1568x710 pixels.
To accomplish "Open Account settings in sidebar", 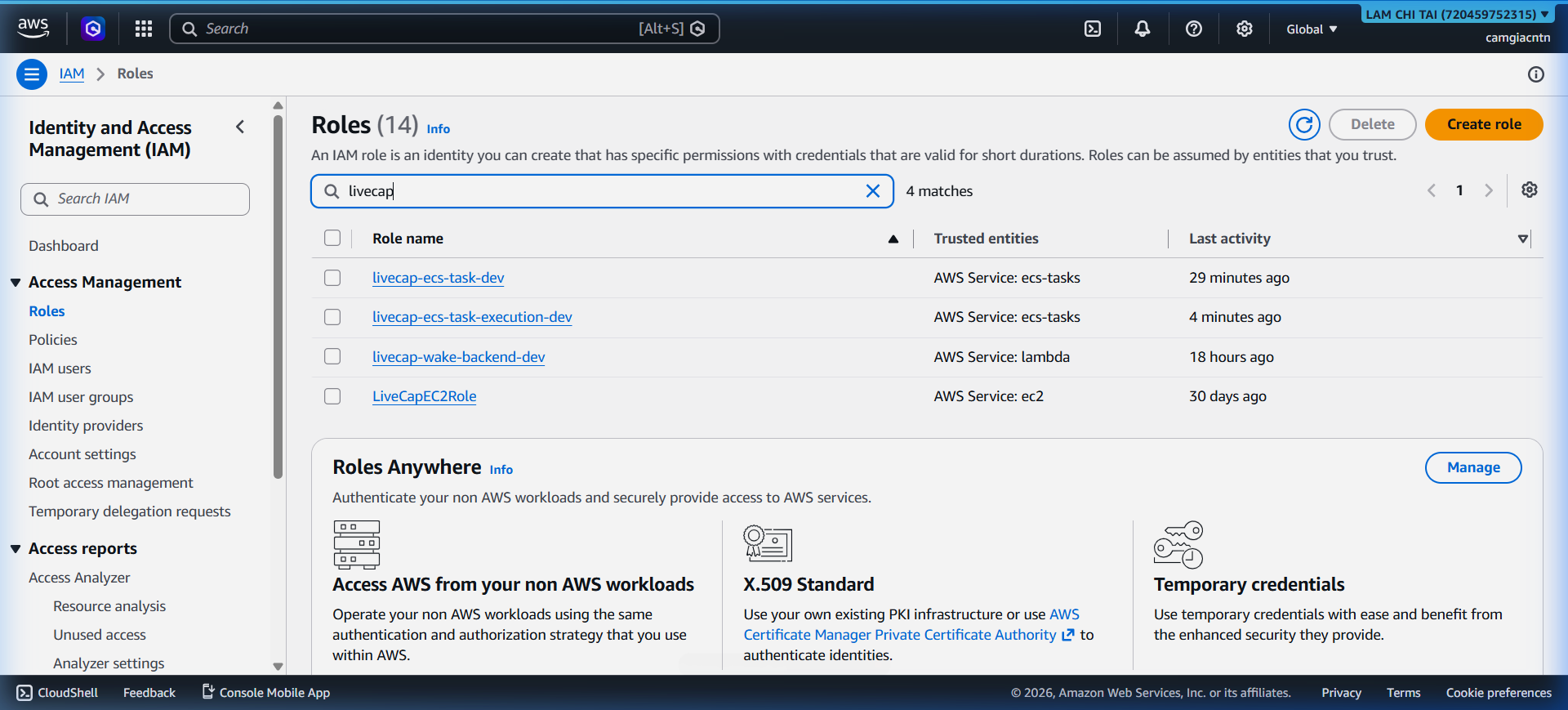I will click(x=82, y=454).
